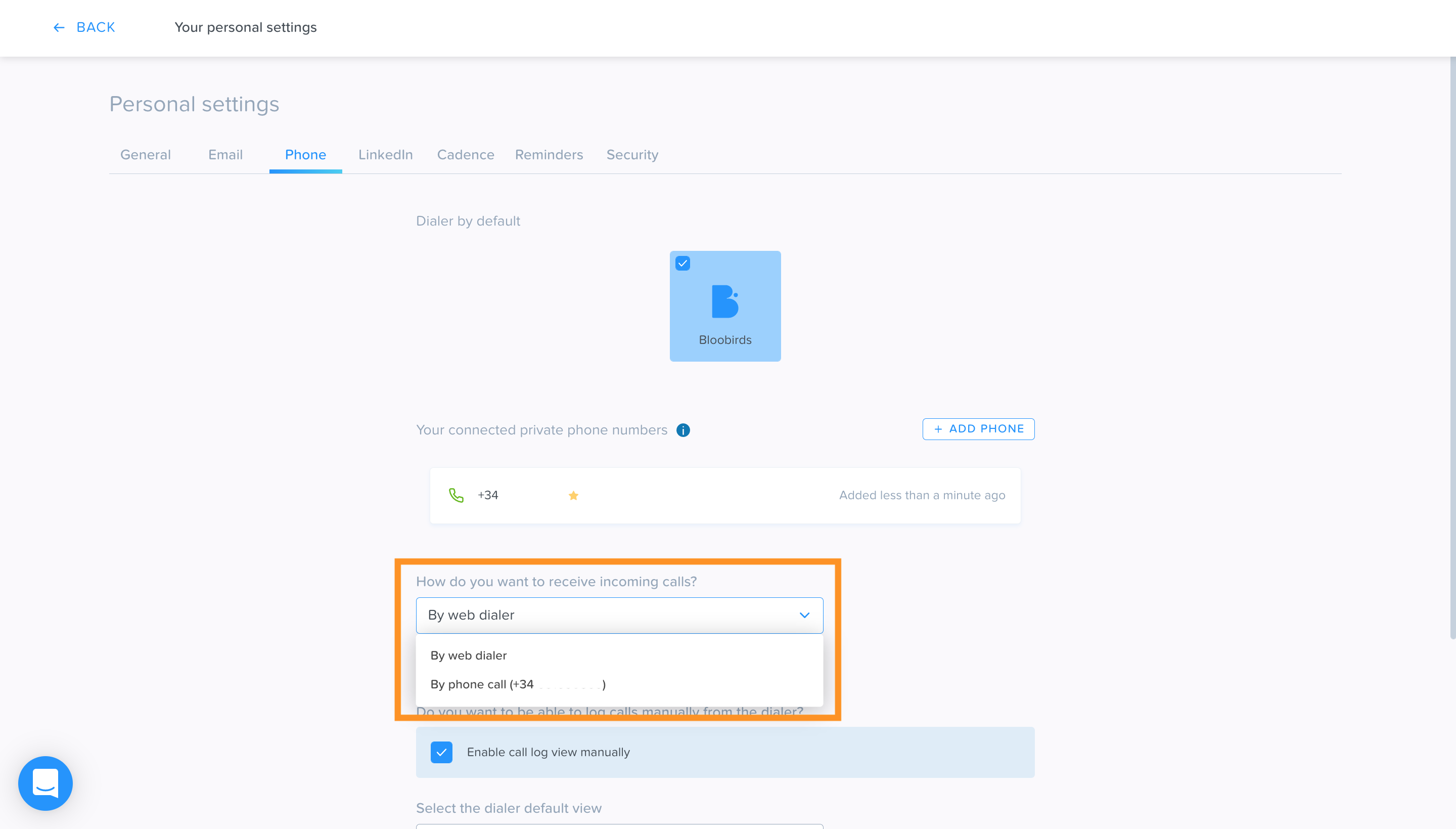The height and width of the screenshot is (829, 1456).
Task: Click the chevron of the incoming calls dropdown
Action: (804, 615)
